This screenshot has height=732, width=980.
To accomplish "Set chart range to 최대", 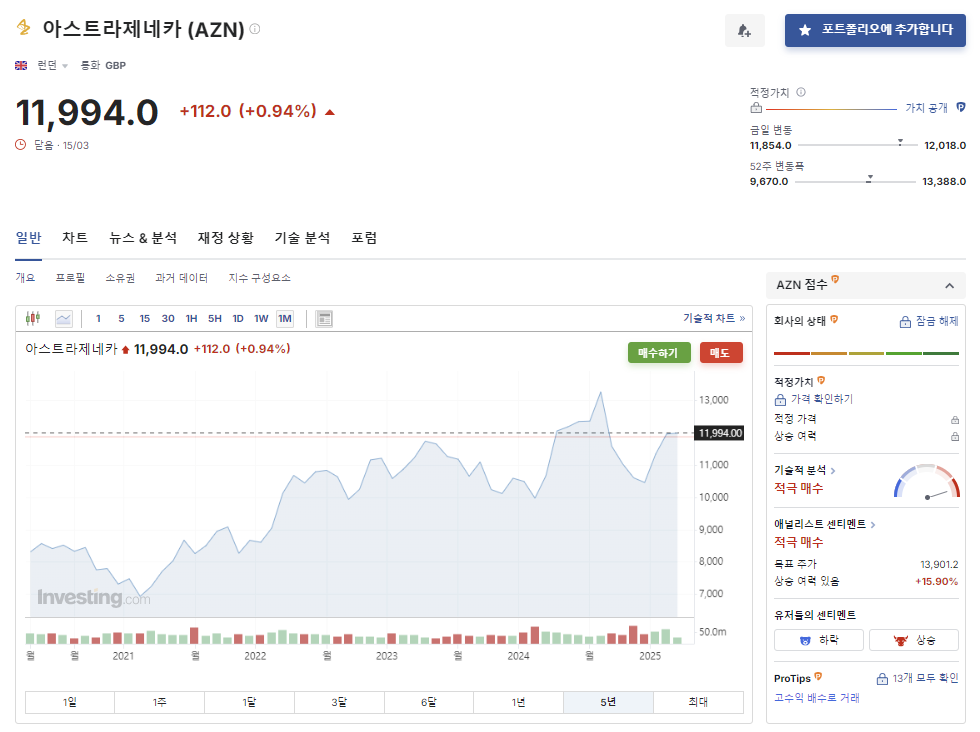I will 698,702.
